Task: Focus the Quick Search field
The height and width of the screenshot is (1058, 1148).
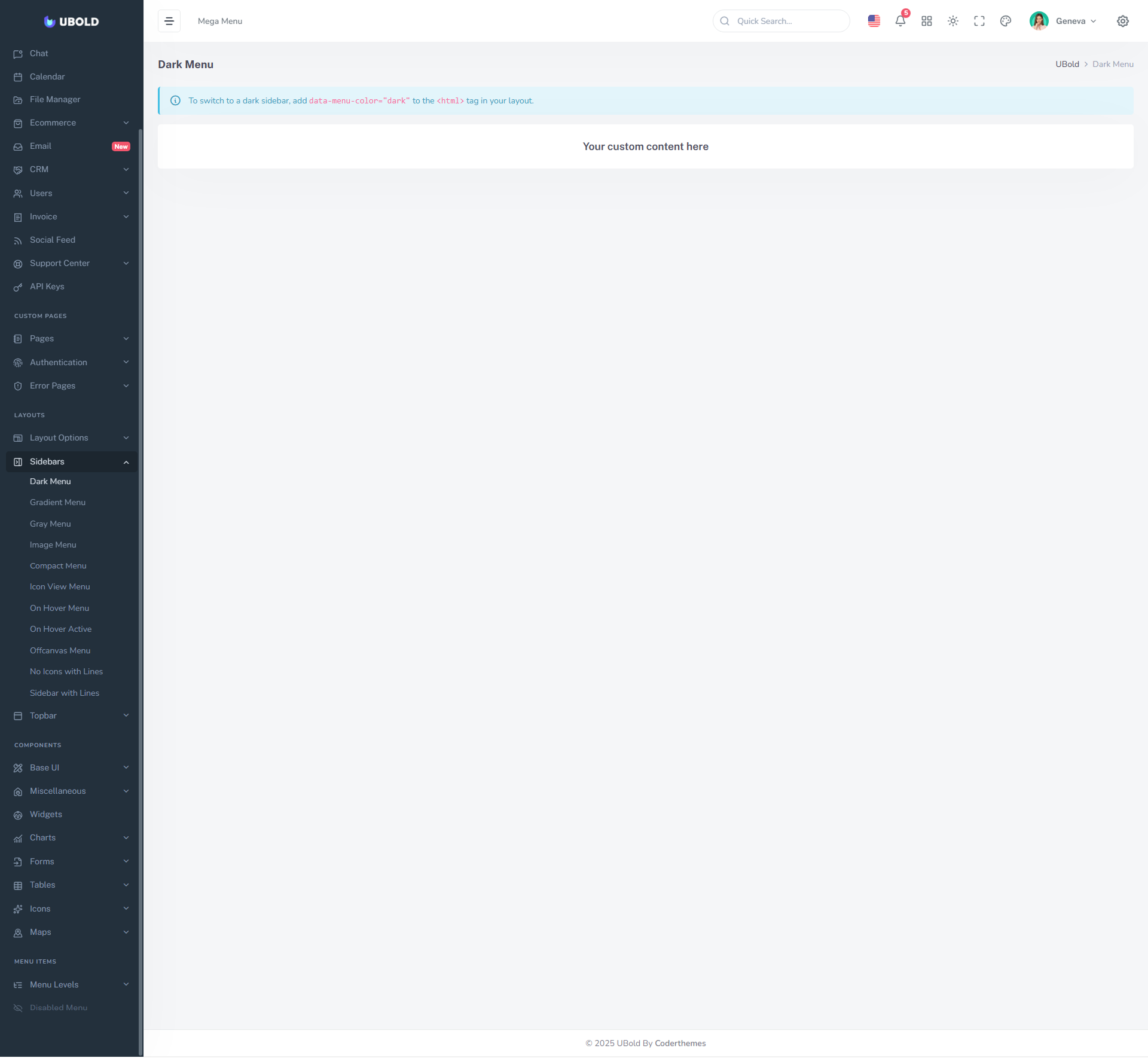Action: (x=781, y=21)
